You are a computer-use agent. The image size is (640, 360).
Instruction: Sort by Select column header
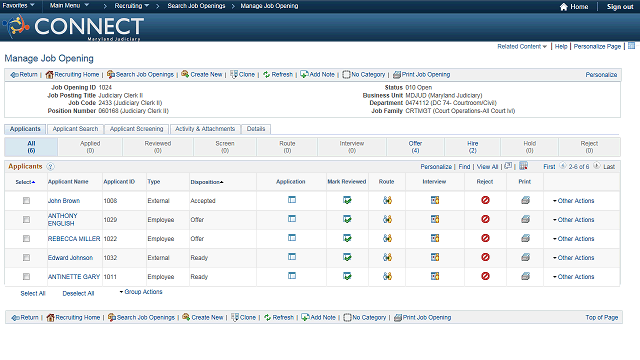pyautogui.click(x=25, y=182)
